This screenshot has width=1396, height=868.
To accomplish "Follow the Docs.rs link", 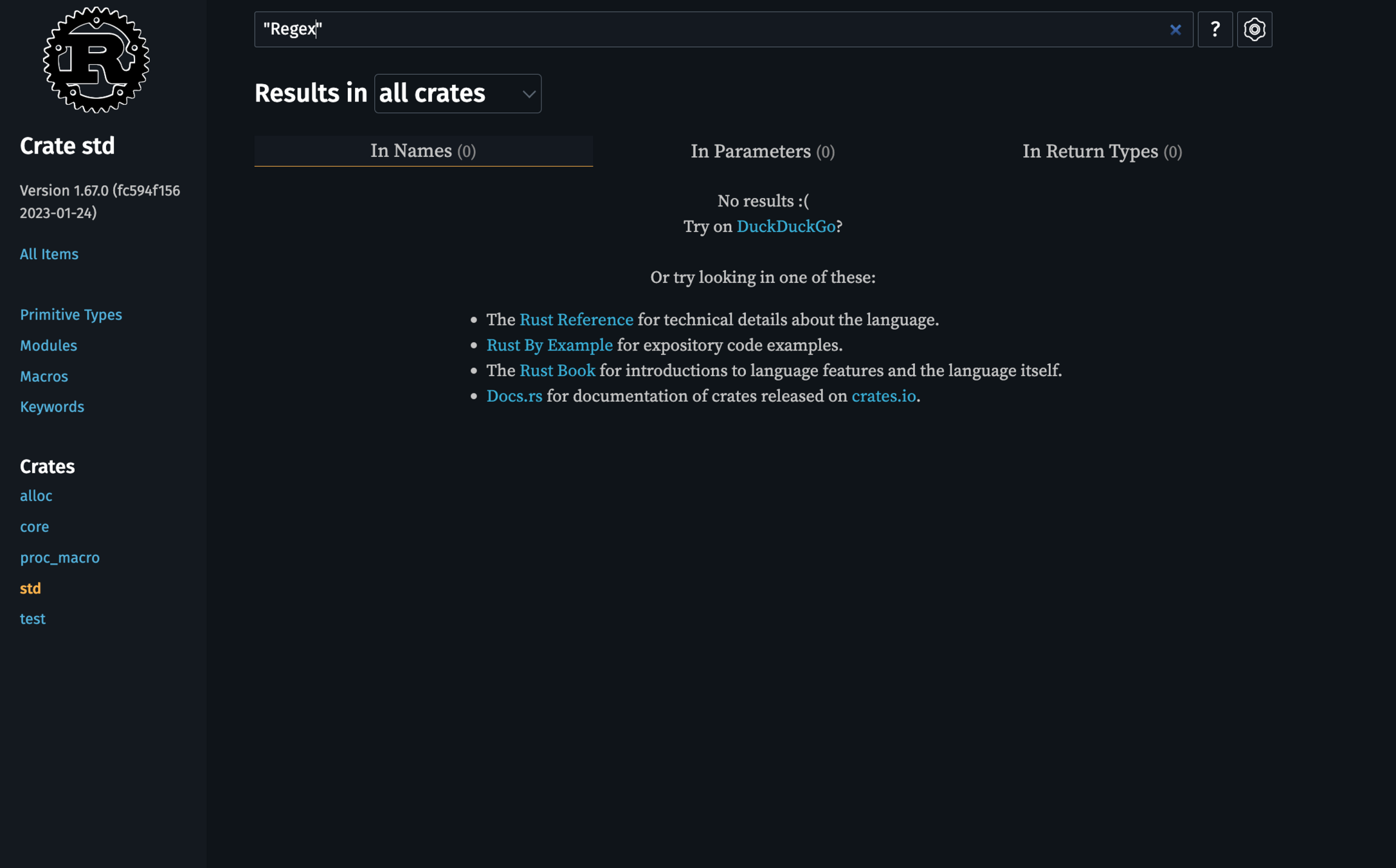I will point(514,396).
